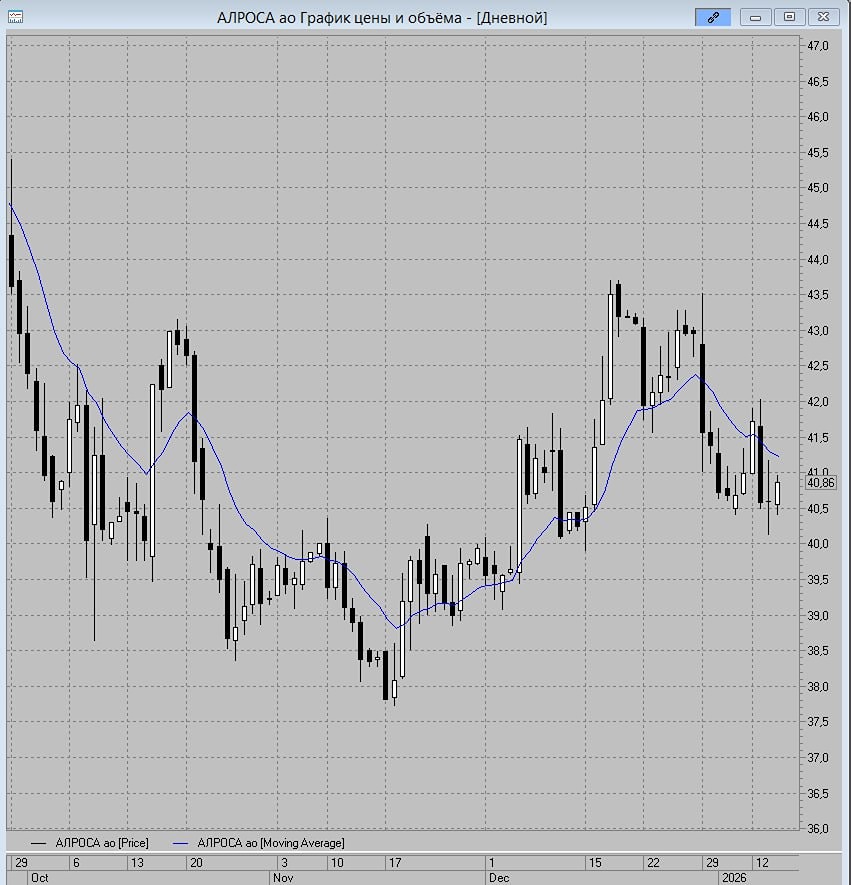Image resolution: width=851 pixels, height=885 pixels.
Task: Click the date label 1 on time axis
Action: [x=492, y=862]
